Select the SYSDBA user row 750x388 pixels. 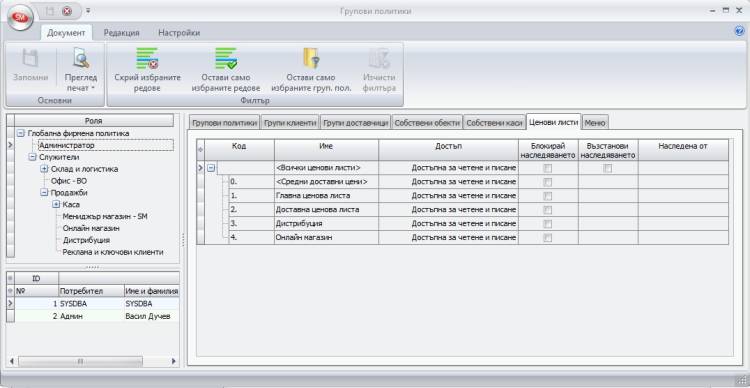pyautogui.click(x=97, y=303)
